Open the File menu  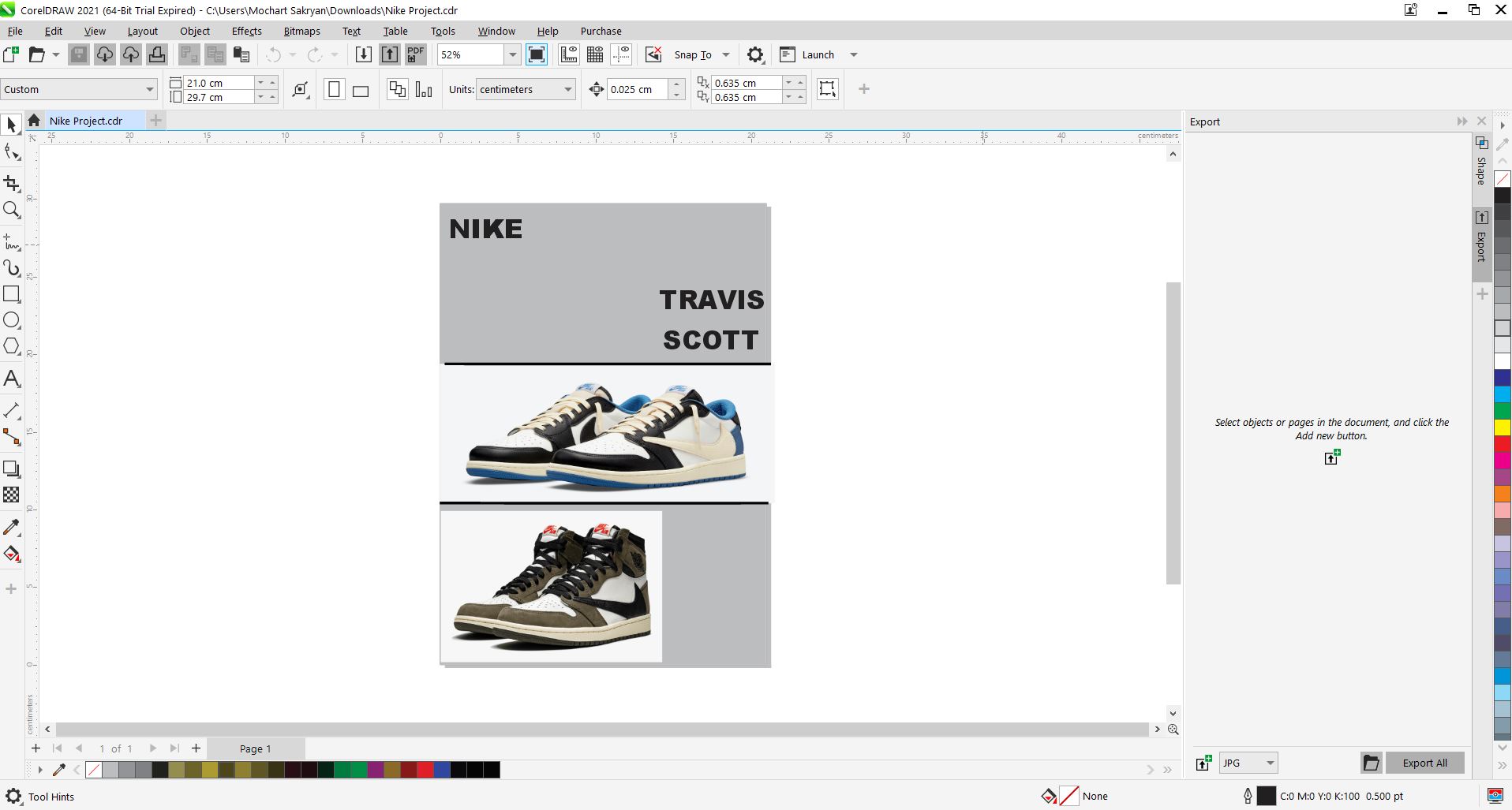point(15,31)
